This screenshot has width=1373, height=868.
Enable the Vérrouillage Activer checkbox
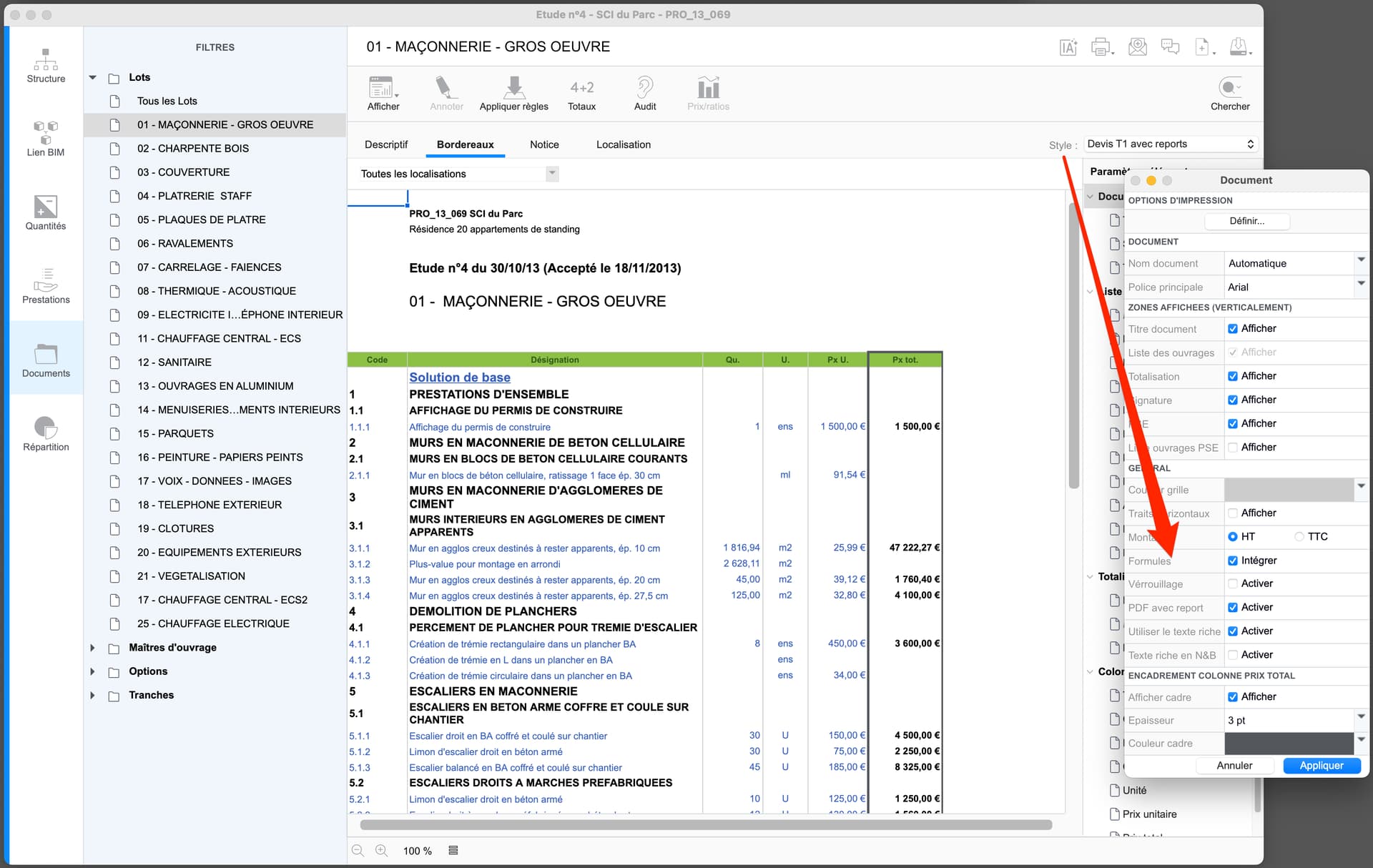pos(1233,583)
